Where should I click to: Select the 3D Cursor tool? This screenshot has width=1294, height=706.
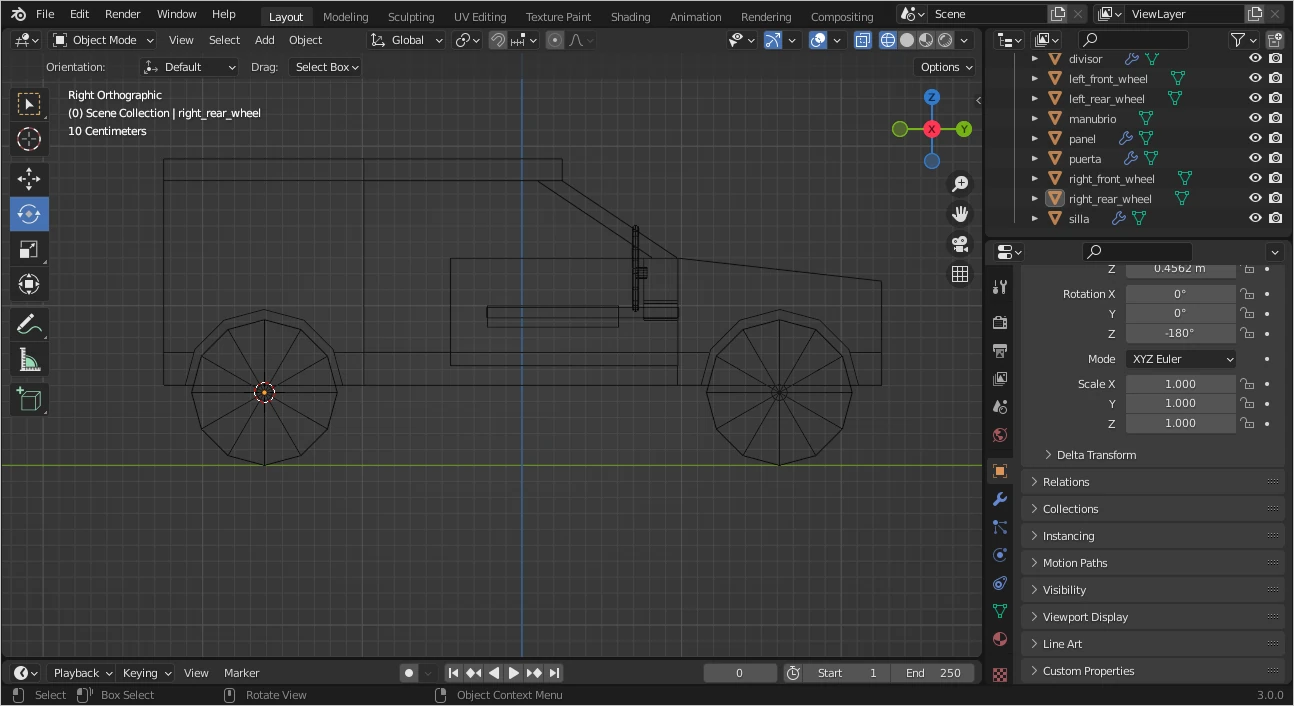click(x=29, y=139)
